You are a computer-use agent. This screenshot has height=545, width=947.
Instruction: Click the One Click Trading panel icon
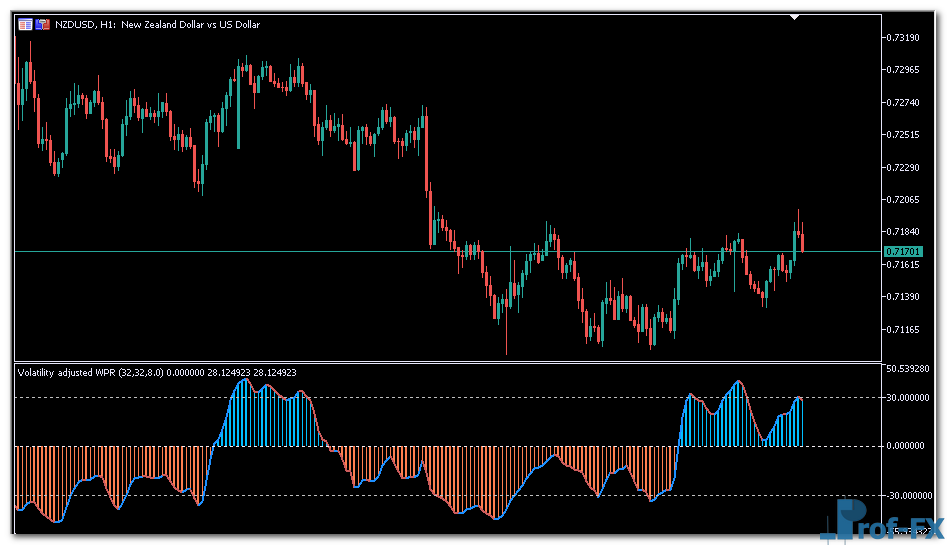25,24
